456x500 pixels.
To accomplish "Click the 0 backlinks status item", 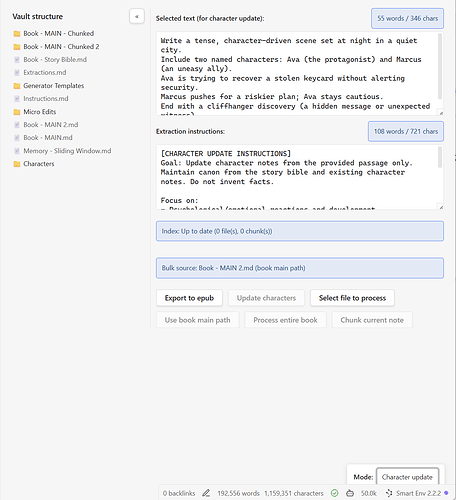I will click(179, 493).
